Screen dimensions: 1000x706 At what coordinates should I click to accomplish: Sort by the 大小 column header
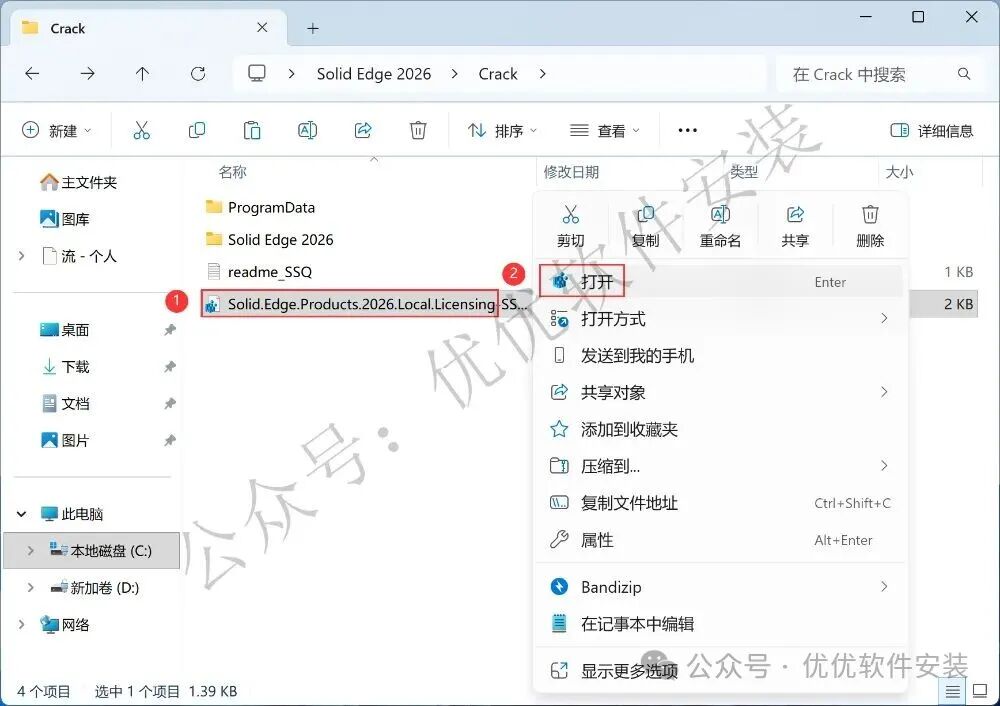[899, 172]
